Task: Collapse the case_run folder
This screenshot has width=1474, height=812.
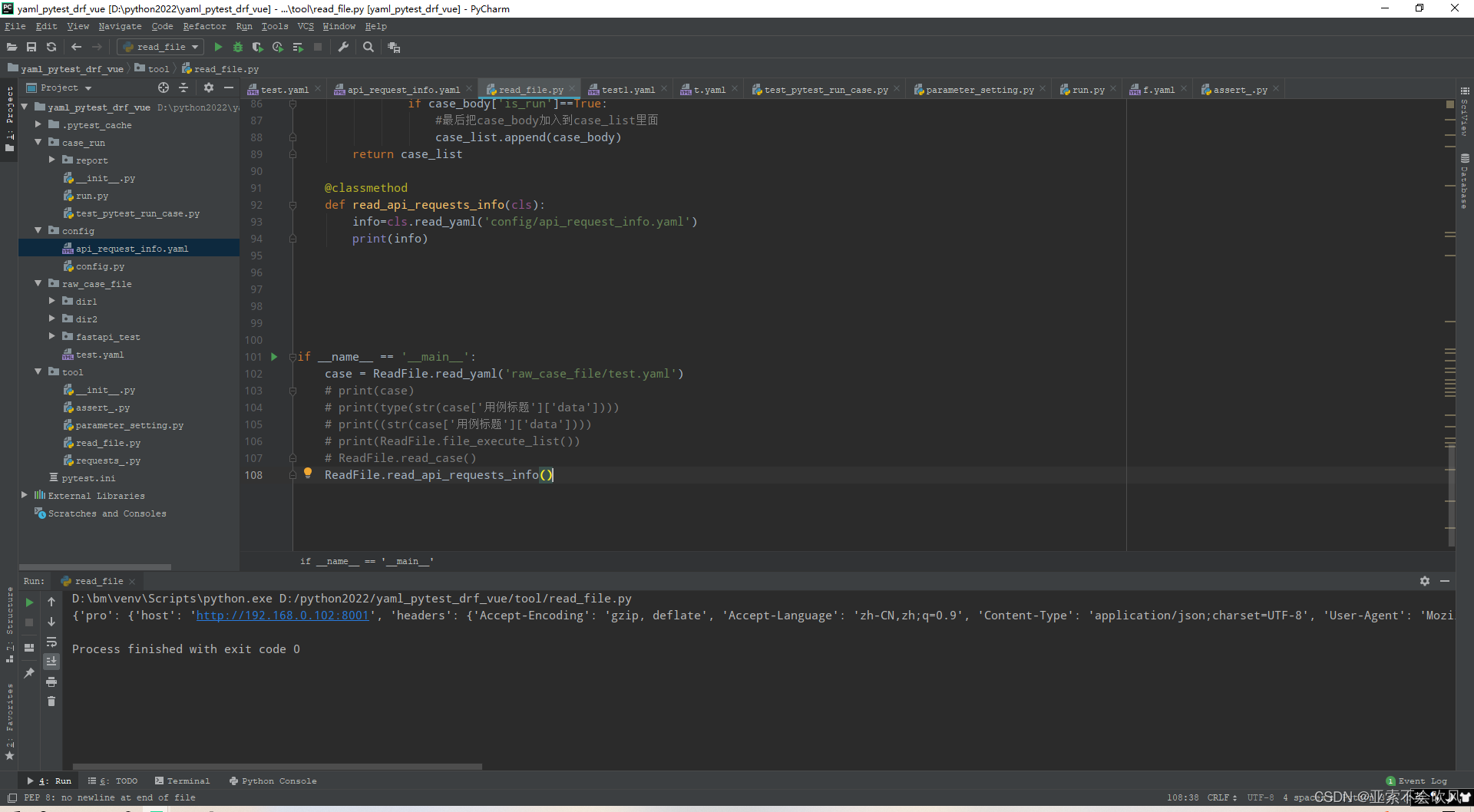Action: pos(38,142)
